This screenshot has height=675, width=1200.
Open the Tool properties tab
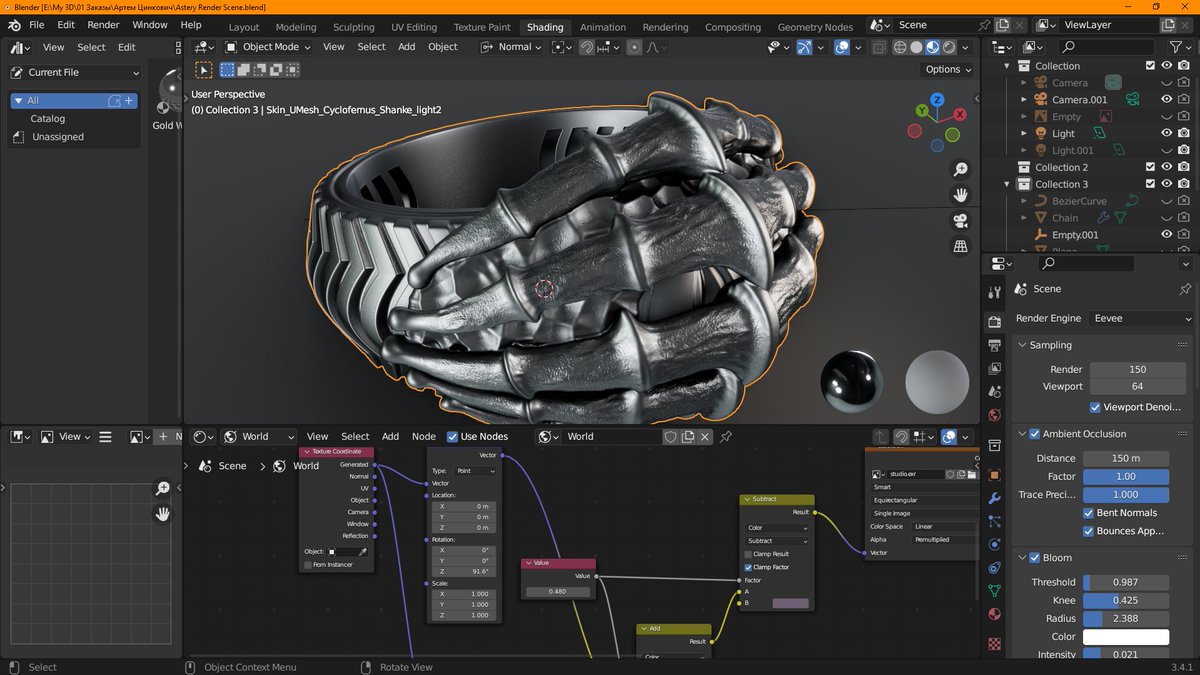[994, 293]
